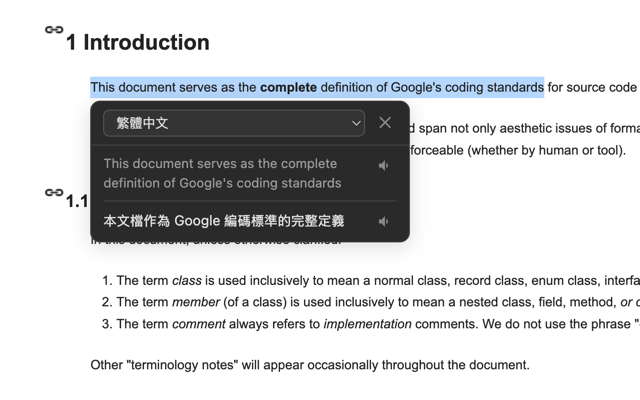This screenshot has width=640, height=400.
Task: Click the bold word complete in the selected sentence
Action: (288, 88)
